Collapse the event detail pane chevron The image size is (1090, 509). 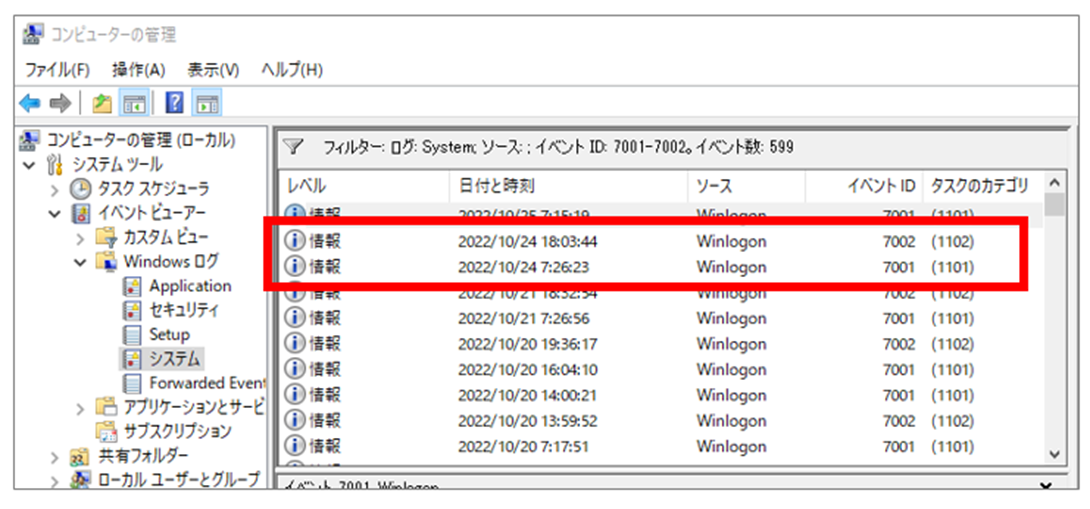pos(1046,485)
